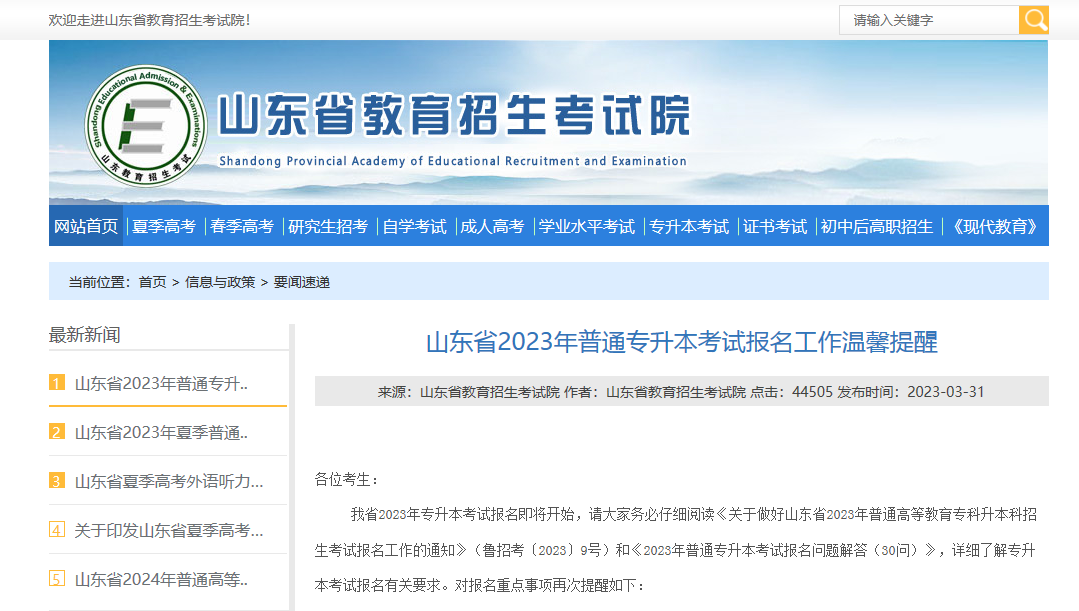
Task: Open the 自学考试 navigation item
Action: [414, 226]
